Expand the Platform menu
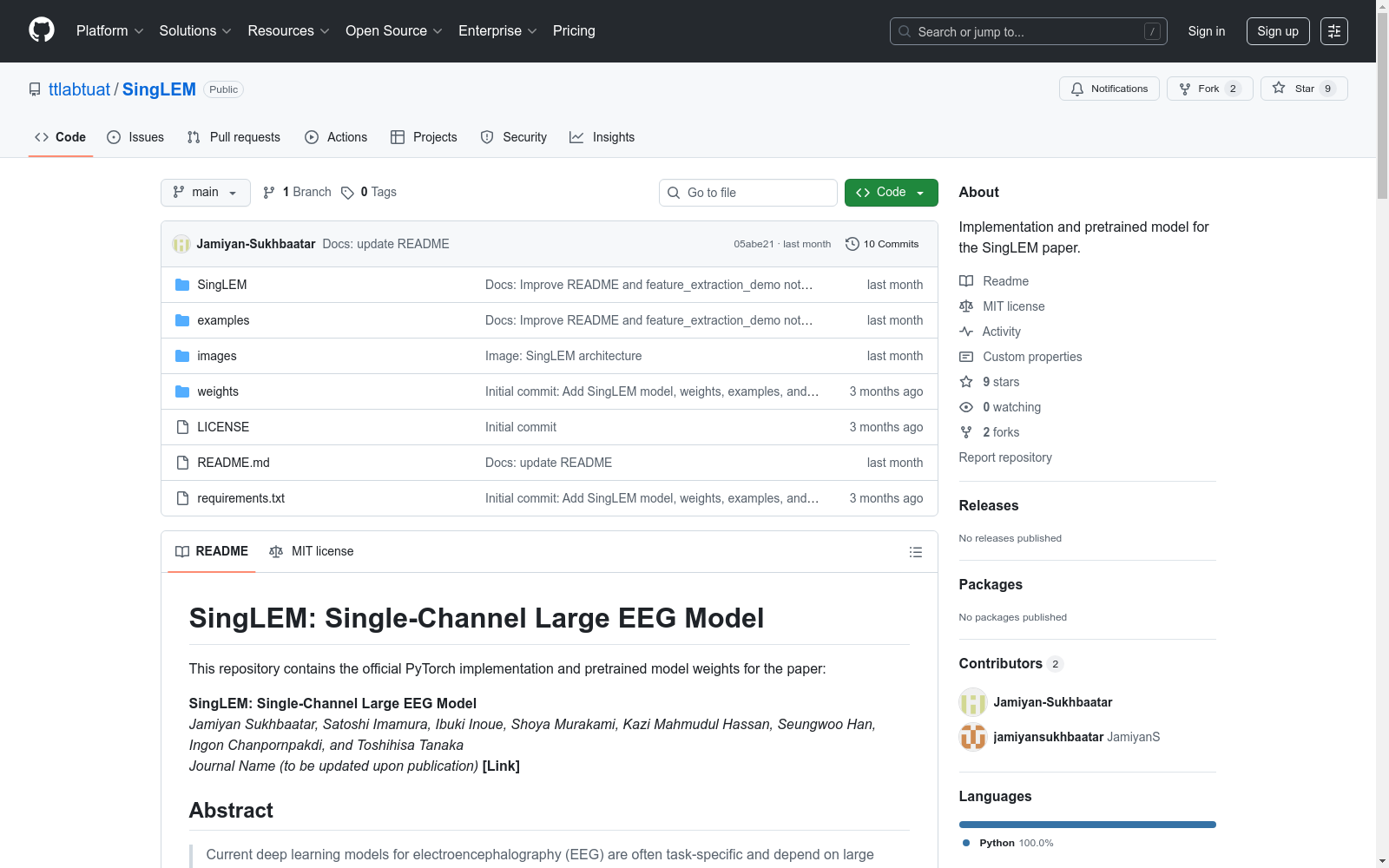Image resolution: width=1389 pixels, height=868 pixels. [x=110, y=31]
